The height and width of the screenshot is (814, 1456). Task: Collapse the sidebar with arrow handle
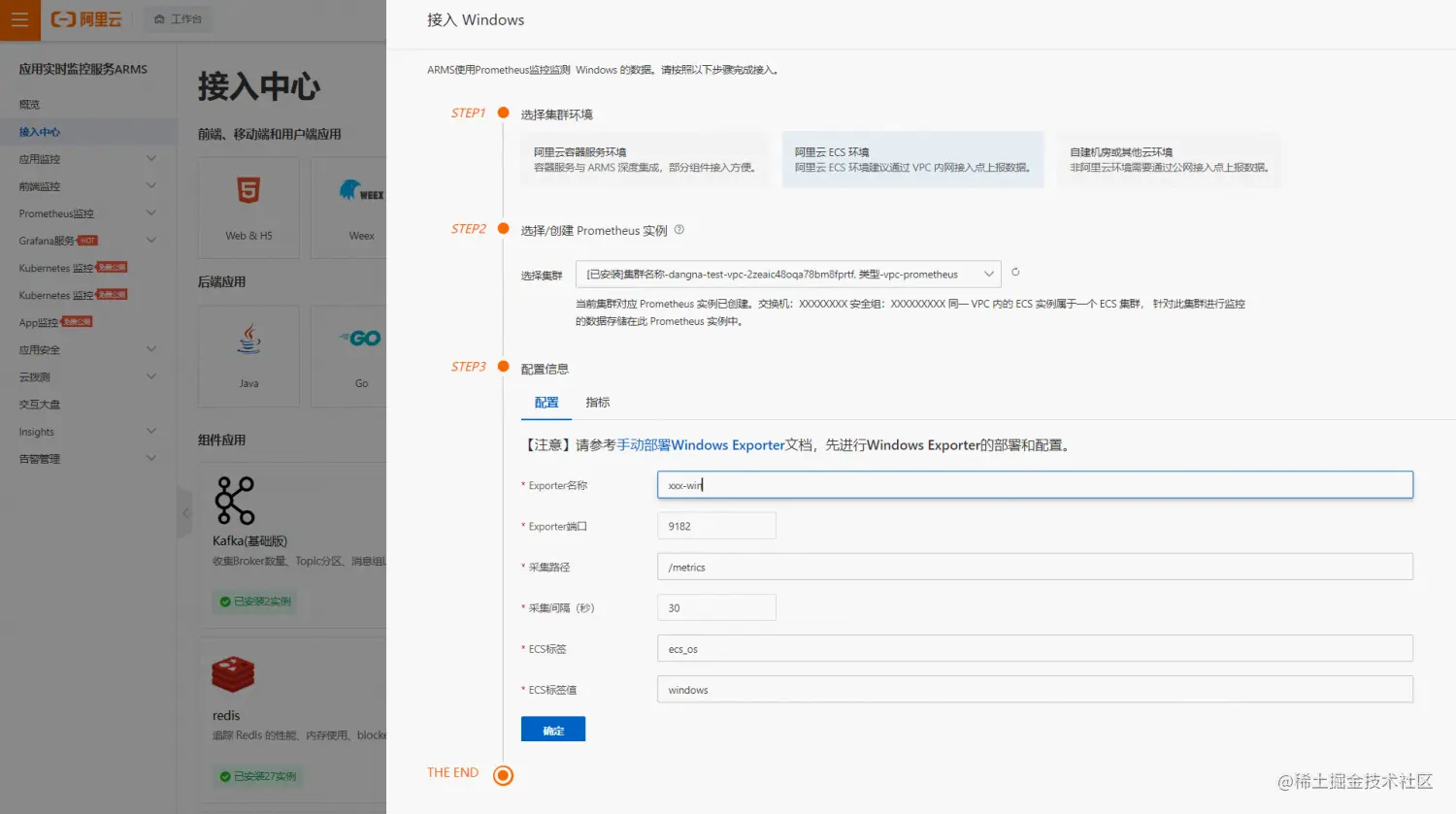(185, 513)
